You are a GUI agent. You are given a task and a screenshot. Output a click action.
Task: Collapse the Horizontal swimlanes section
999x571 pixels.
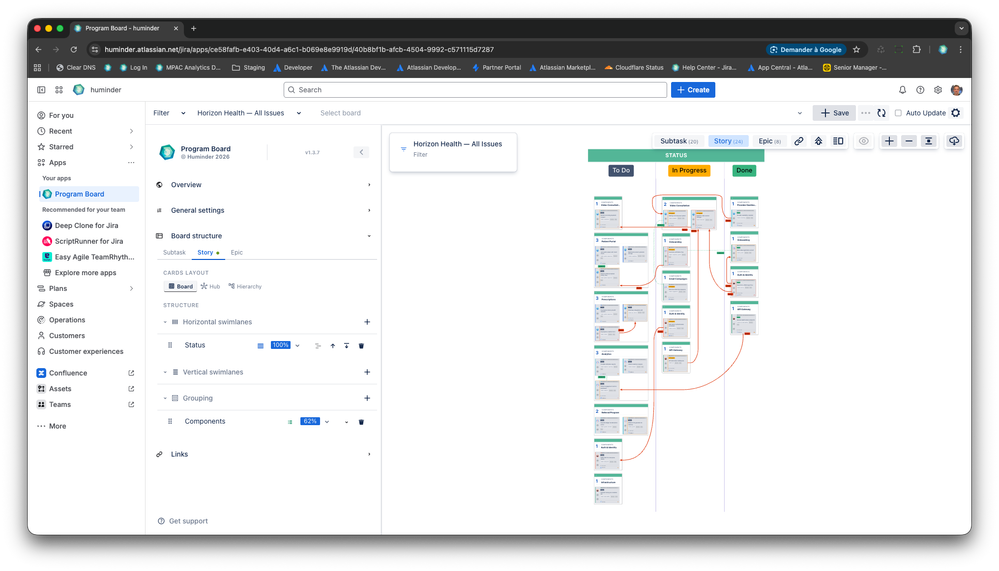tap(165, 322)
